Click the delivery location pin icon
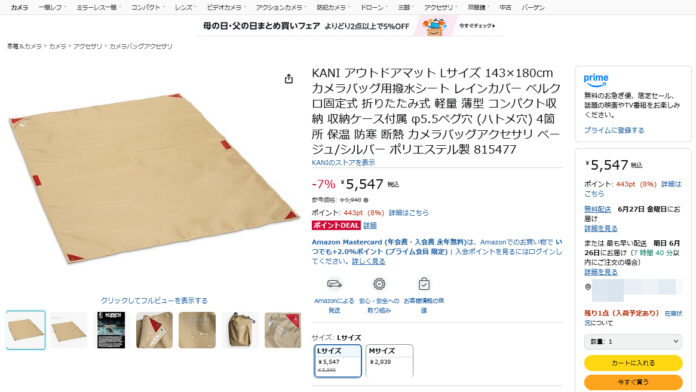 (x=588, y=287)
